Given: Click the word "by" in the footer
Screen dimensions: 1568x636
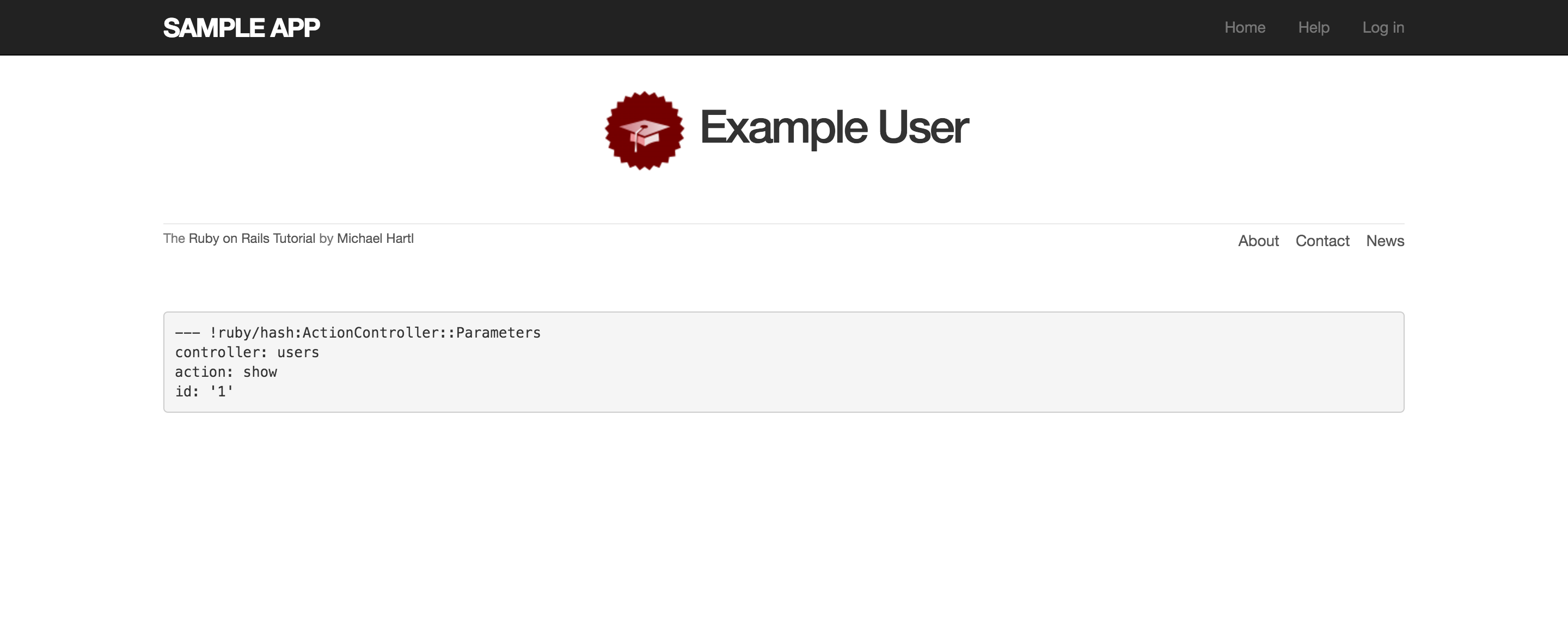Looking at the screenshot, I should pyautogui.click(x=326, y=238).
